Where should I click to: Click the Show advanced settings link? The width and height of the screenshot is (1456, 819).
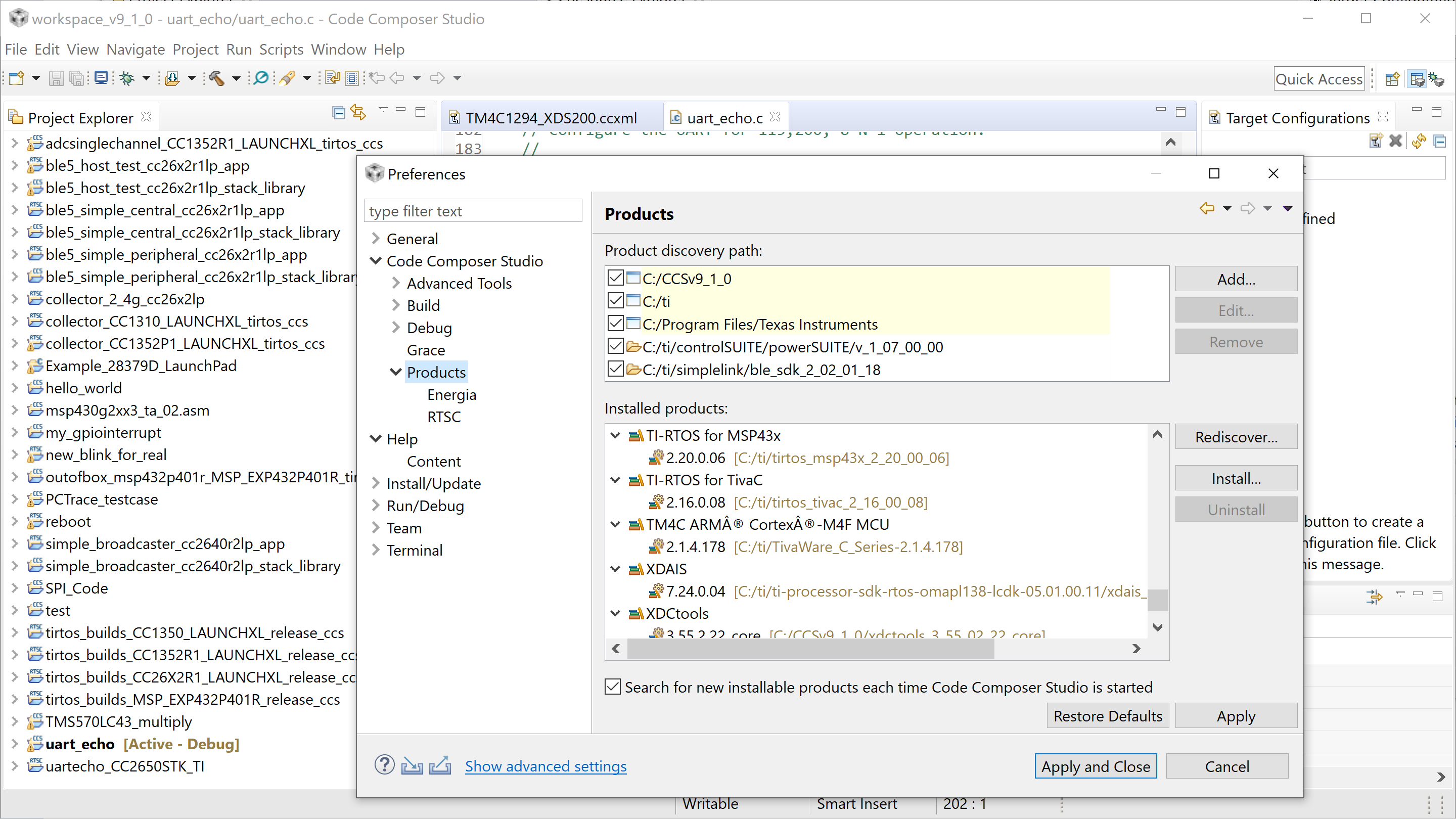coord(545,766)
